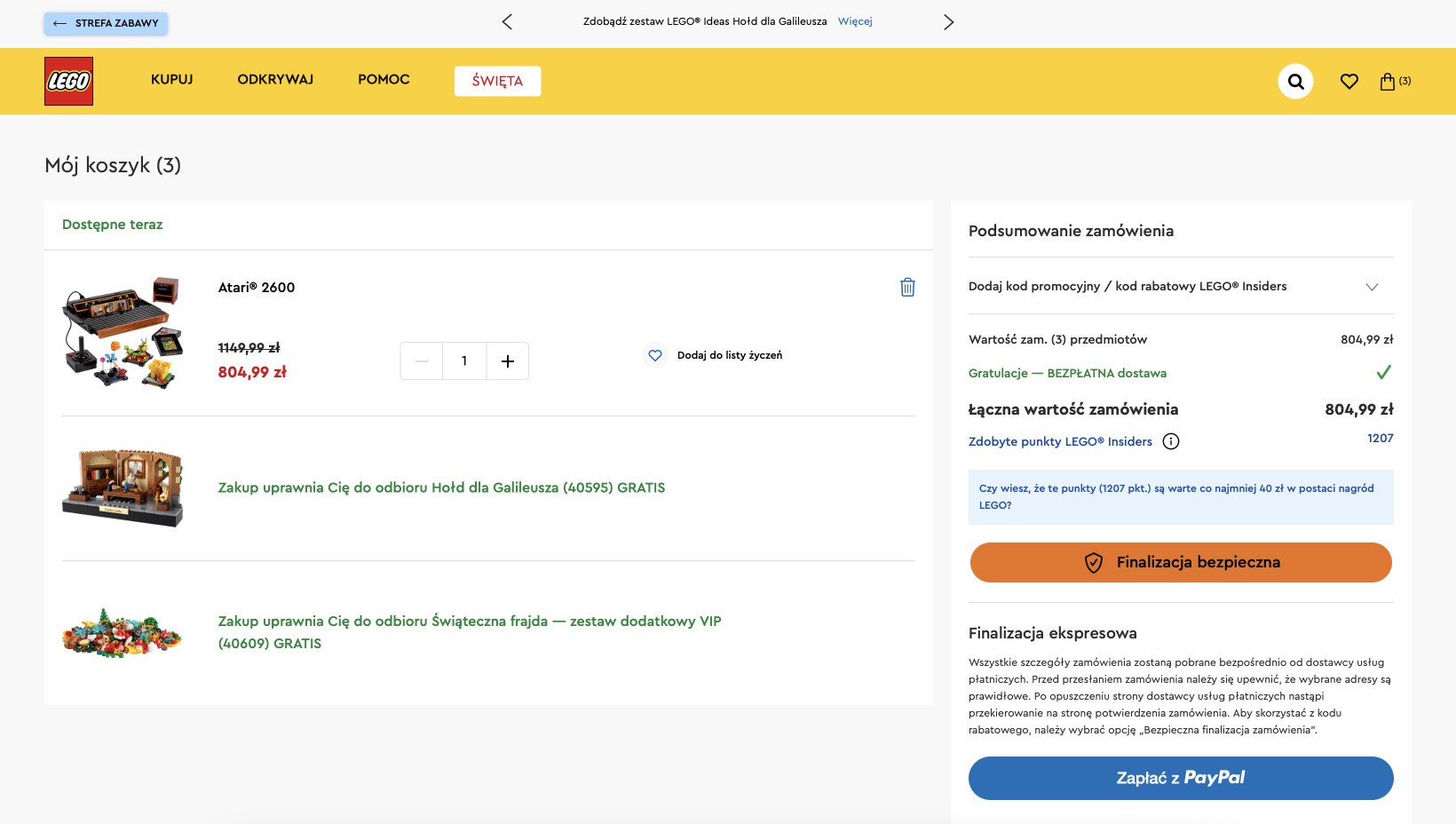
Task: Open the shopping bag icon with (3)
Action: point(1395,81)
